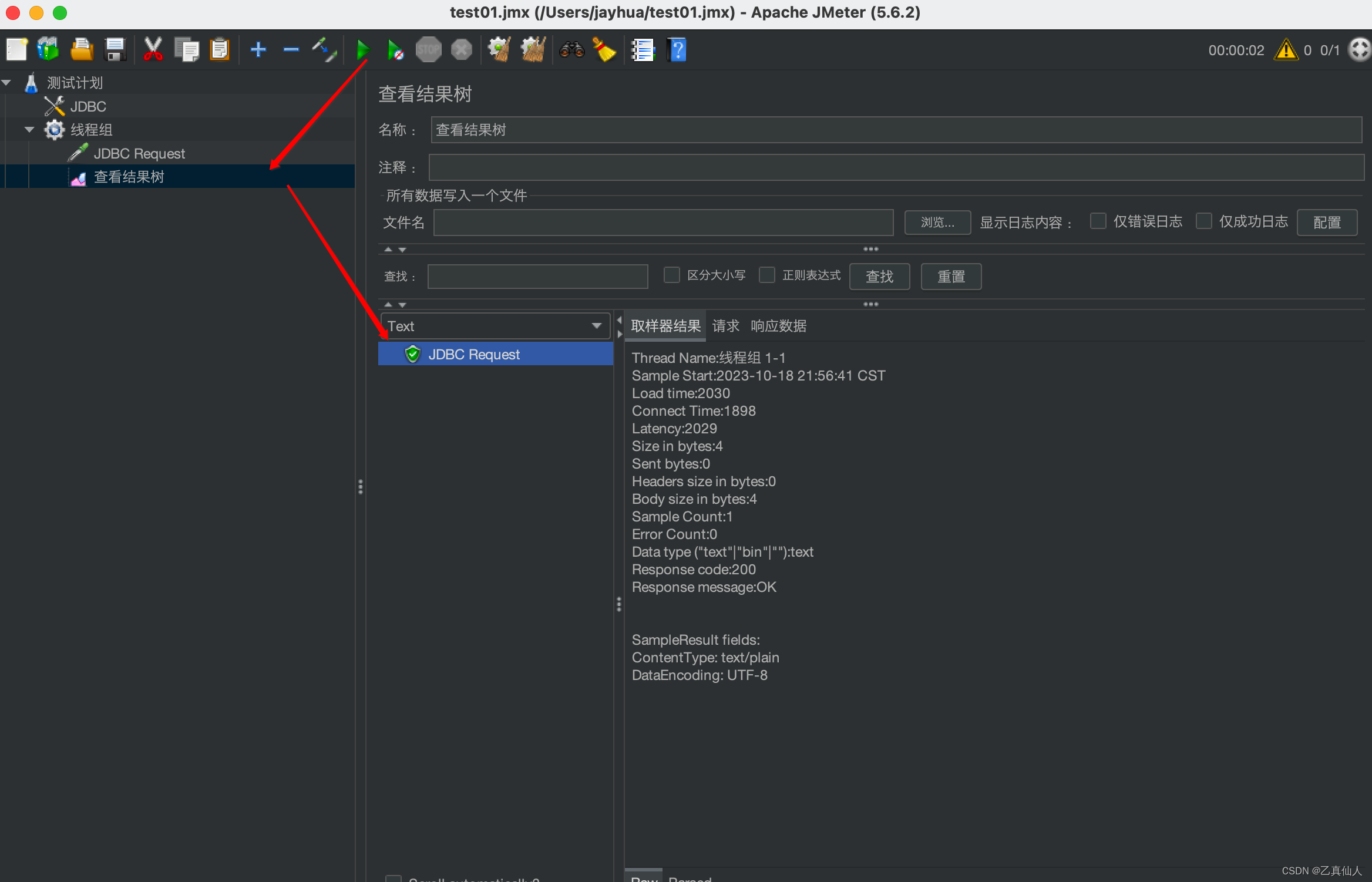Select JDBC Request sampler in test tree
1372x882 pixels.
(139, 153)
